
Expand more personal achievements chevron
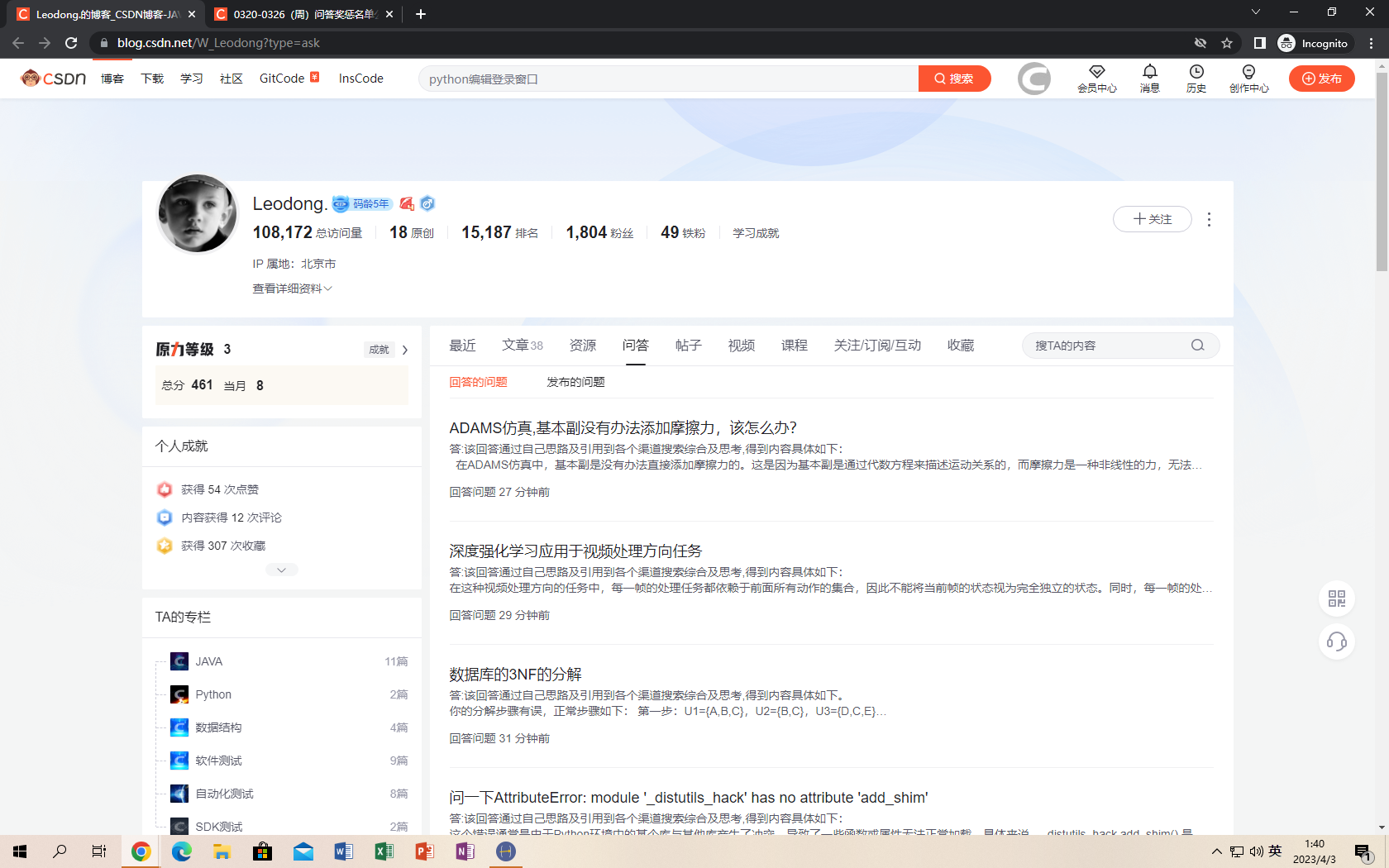[x=282, y=570]
